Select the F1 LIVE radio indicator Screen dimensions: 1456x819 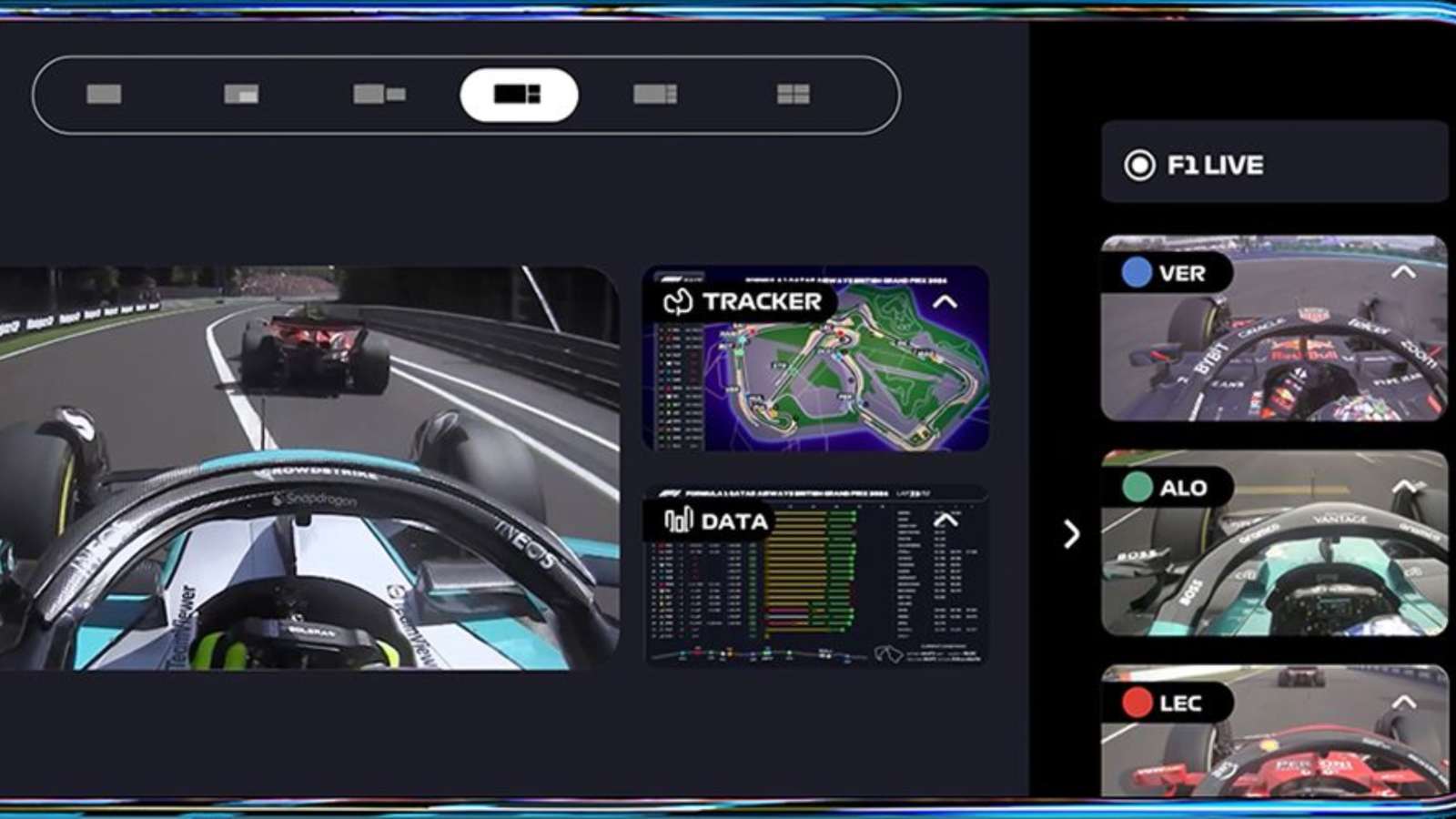[1139, 166]
